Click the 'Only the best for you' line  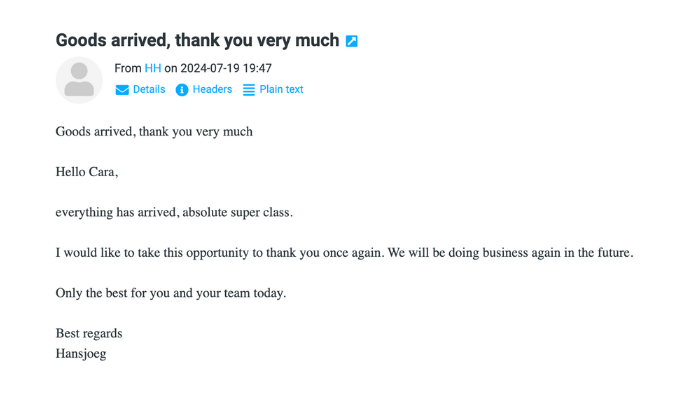coord(171,293)
